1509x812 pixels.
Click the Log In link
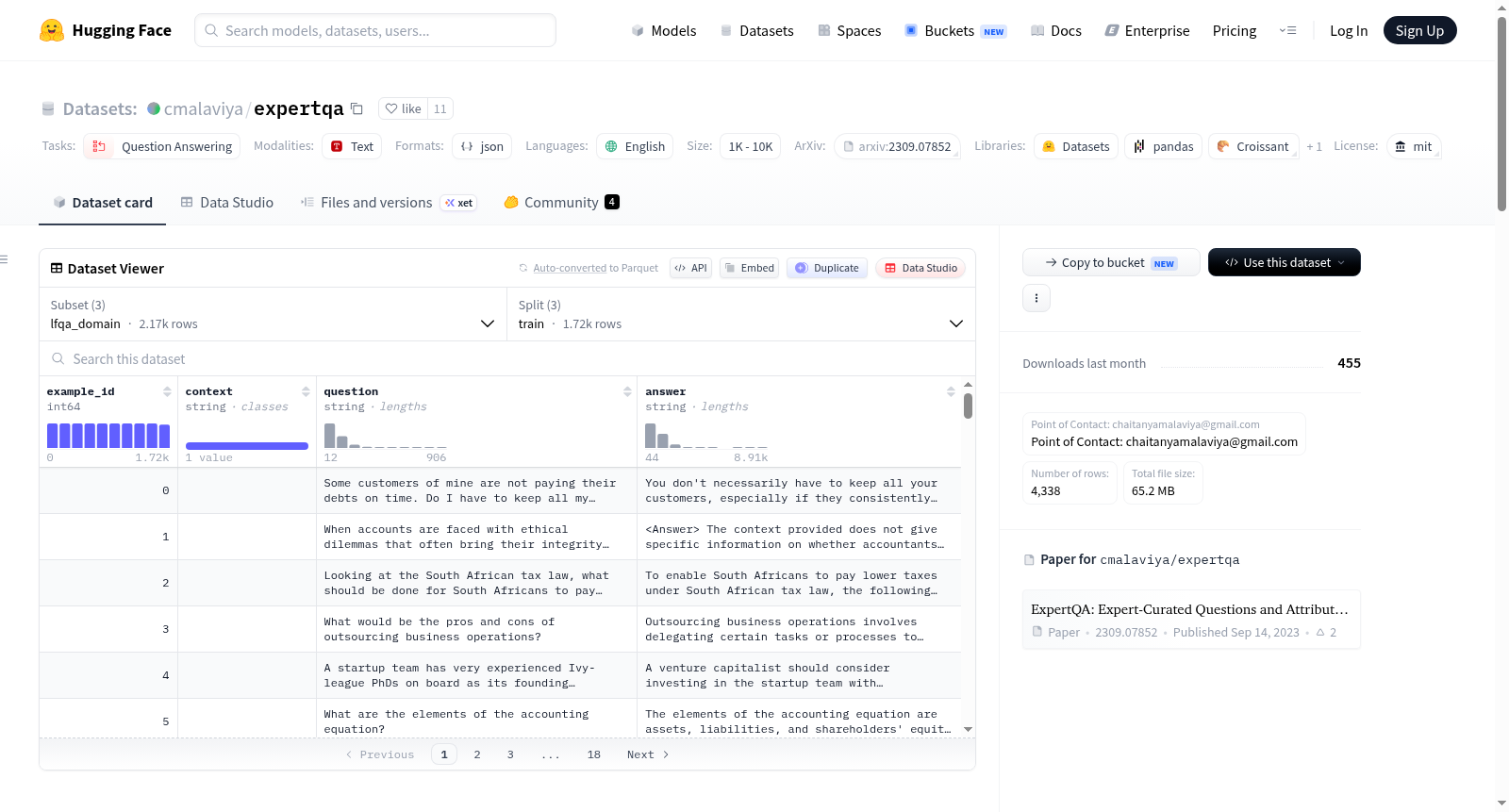pos(1349,30)
